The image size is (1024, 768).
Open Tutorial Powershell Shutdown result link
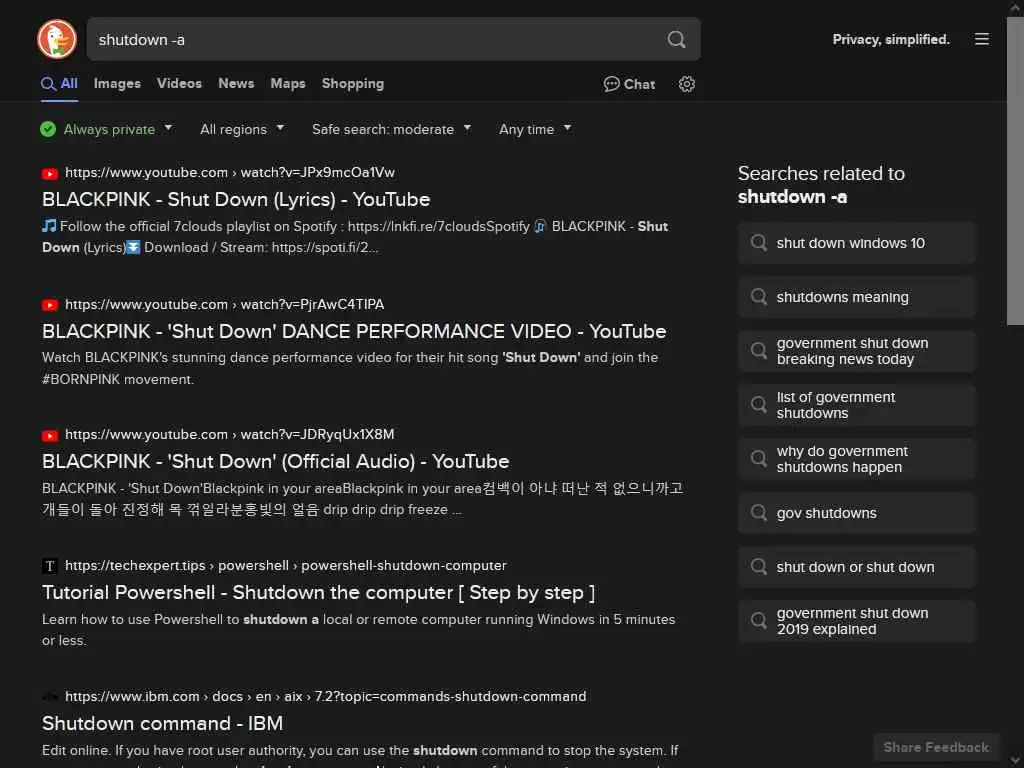pos(318,592)
